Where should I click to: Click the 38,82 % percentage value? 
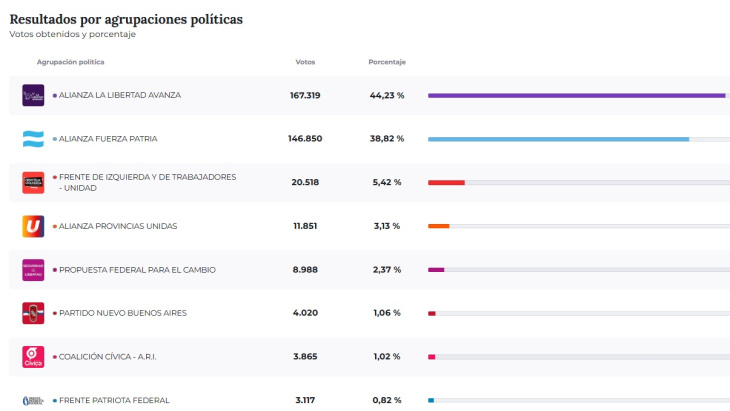[x=386, y=139]
